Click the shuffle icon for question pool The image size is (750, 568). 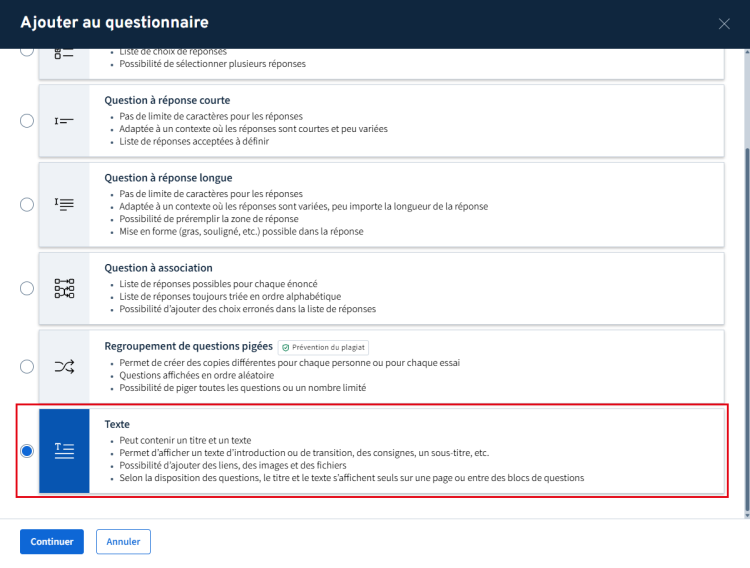(64, 366)
